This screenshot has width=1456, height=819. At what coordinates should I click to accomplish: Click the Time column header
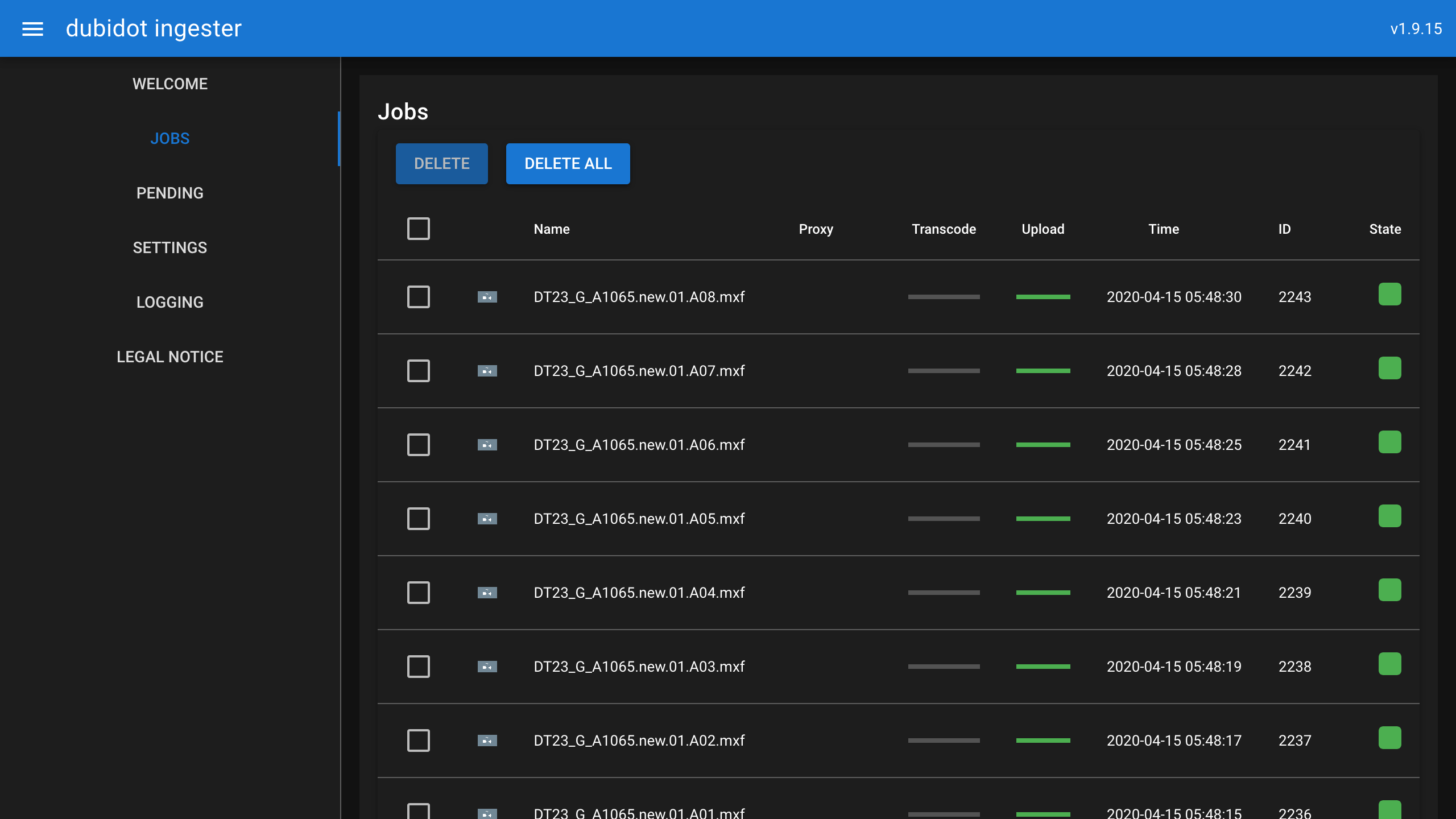coord(1163,229)
